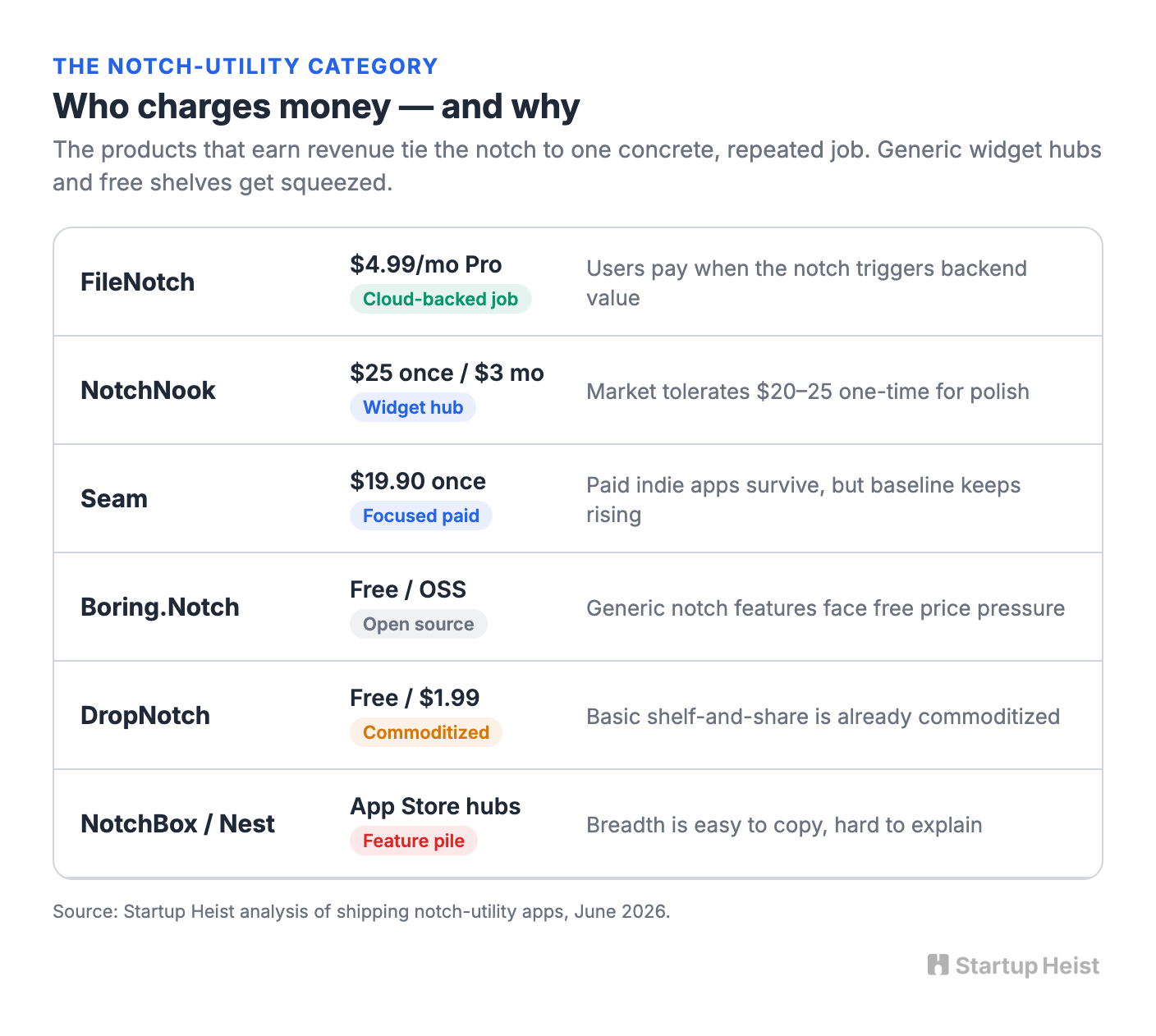The width and height of the screenshot is (1156, 1036).
Task: Click the $4.99/mo Pro price
Action: 426,264
